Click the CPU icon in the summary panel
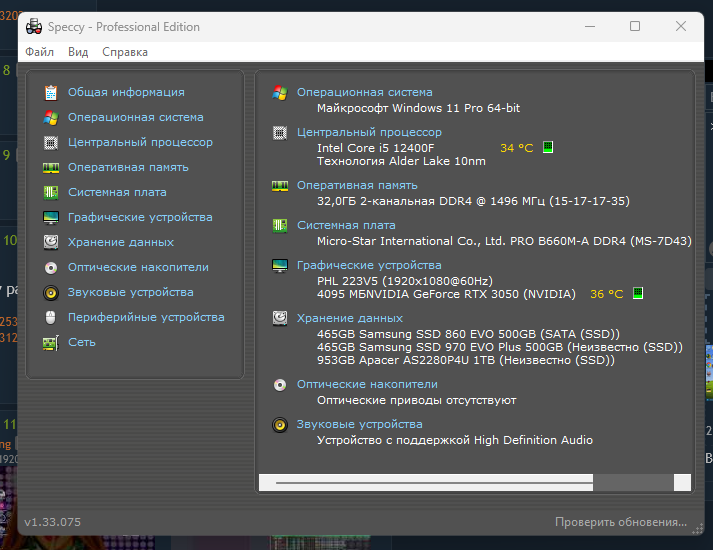The width and height of the screenshot is (713, 550). click(x=280, y=133)
